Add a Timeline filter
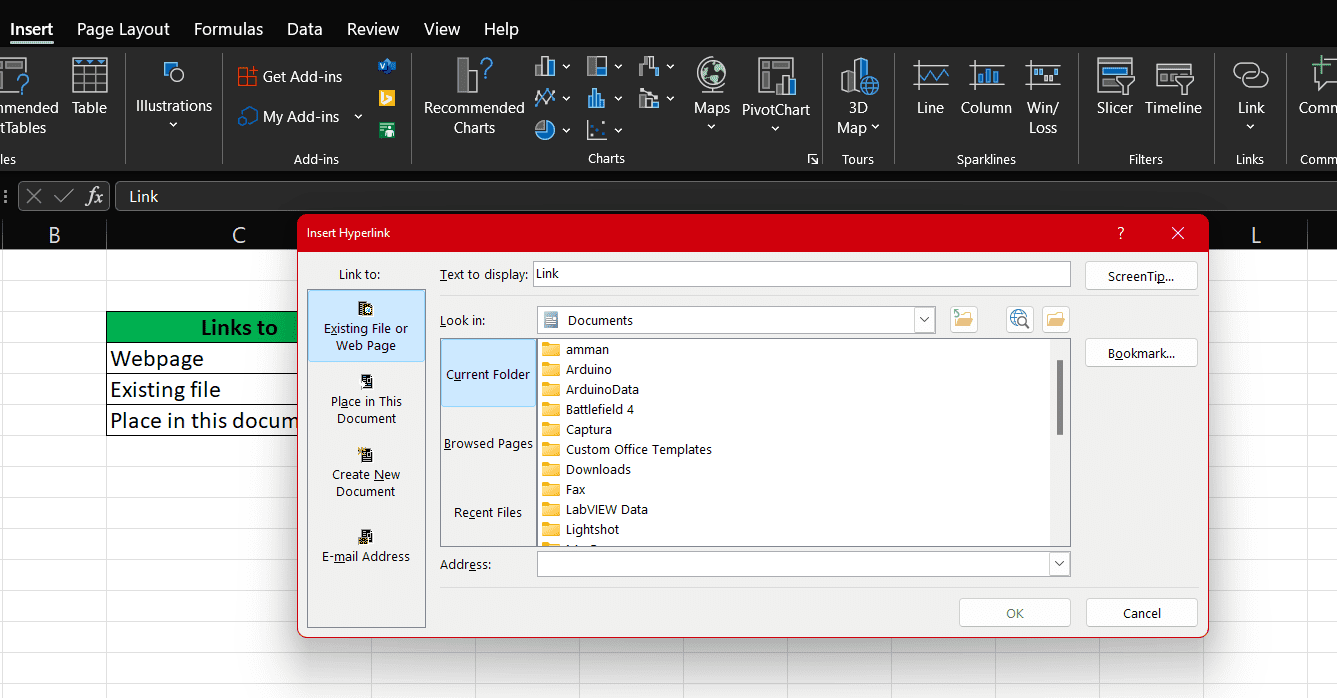1337x698 pixels. tap(1174, 87)
